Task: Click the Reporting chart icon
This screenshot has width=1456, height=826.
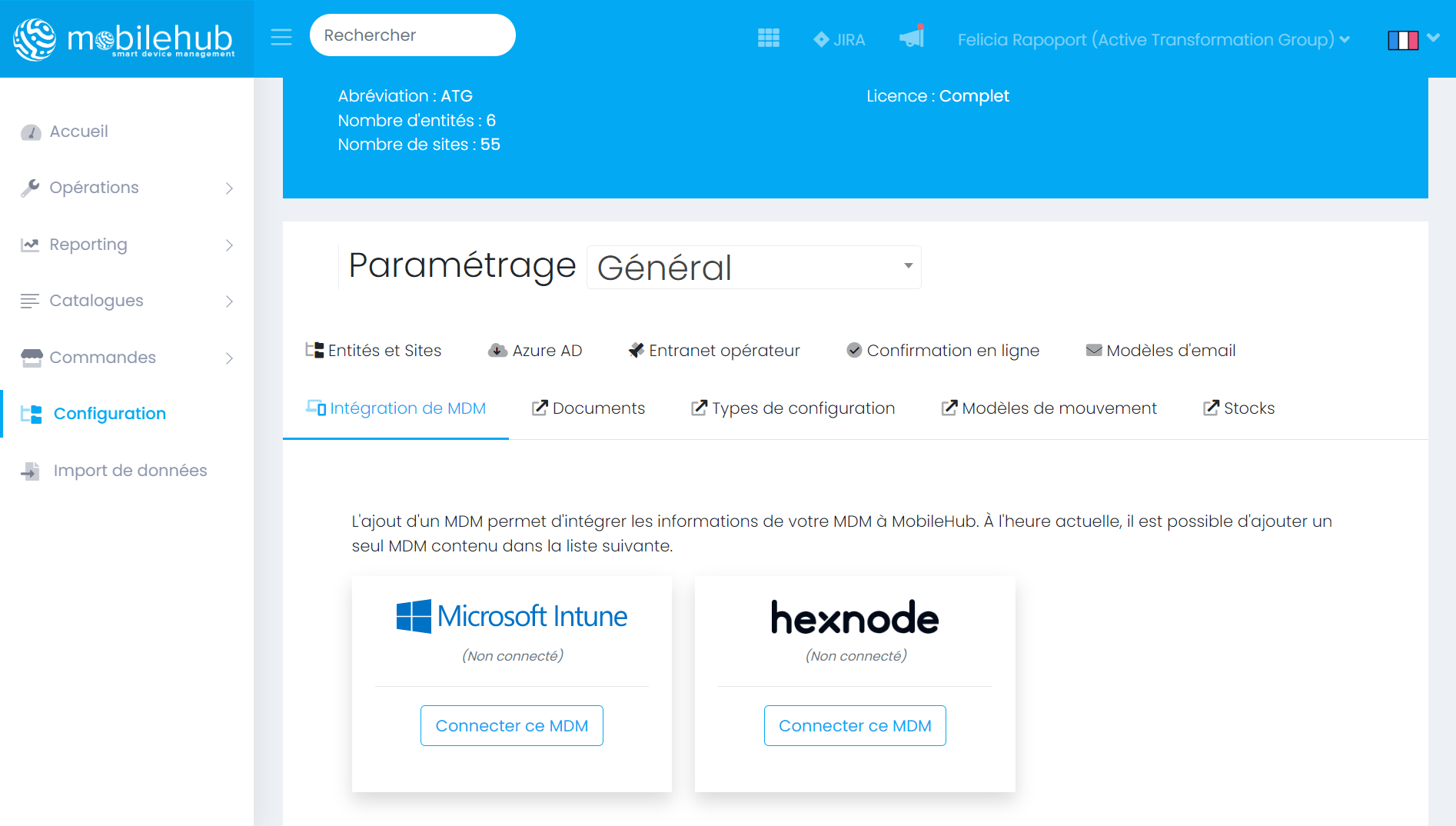Action: (x=30, y=245)
